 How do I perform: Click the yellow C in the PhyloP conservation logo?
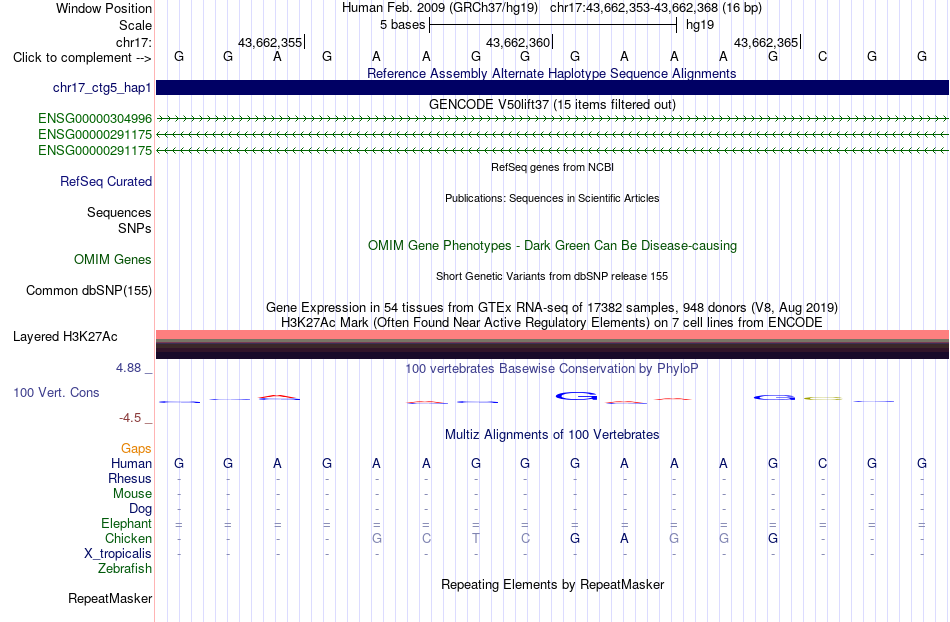coord(822,399)
